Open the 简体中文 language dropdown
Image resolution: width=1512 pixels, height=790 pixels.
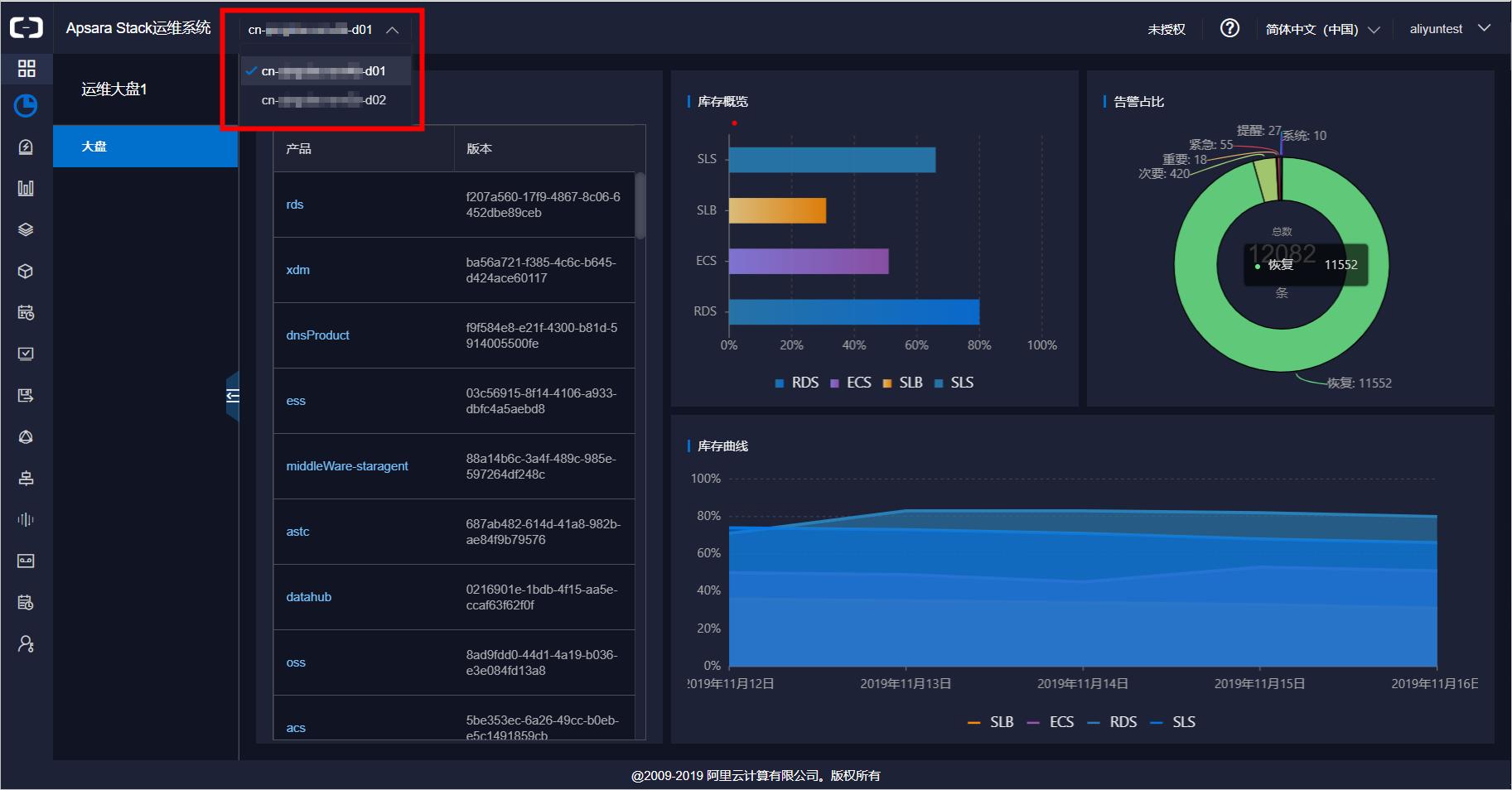click(1322, 29)
